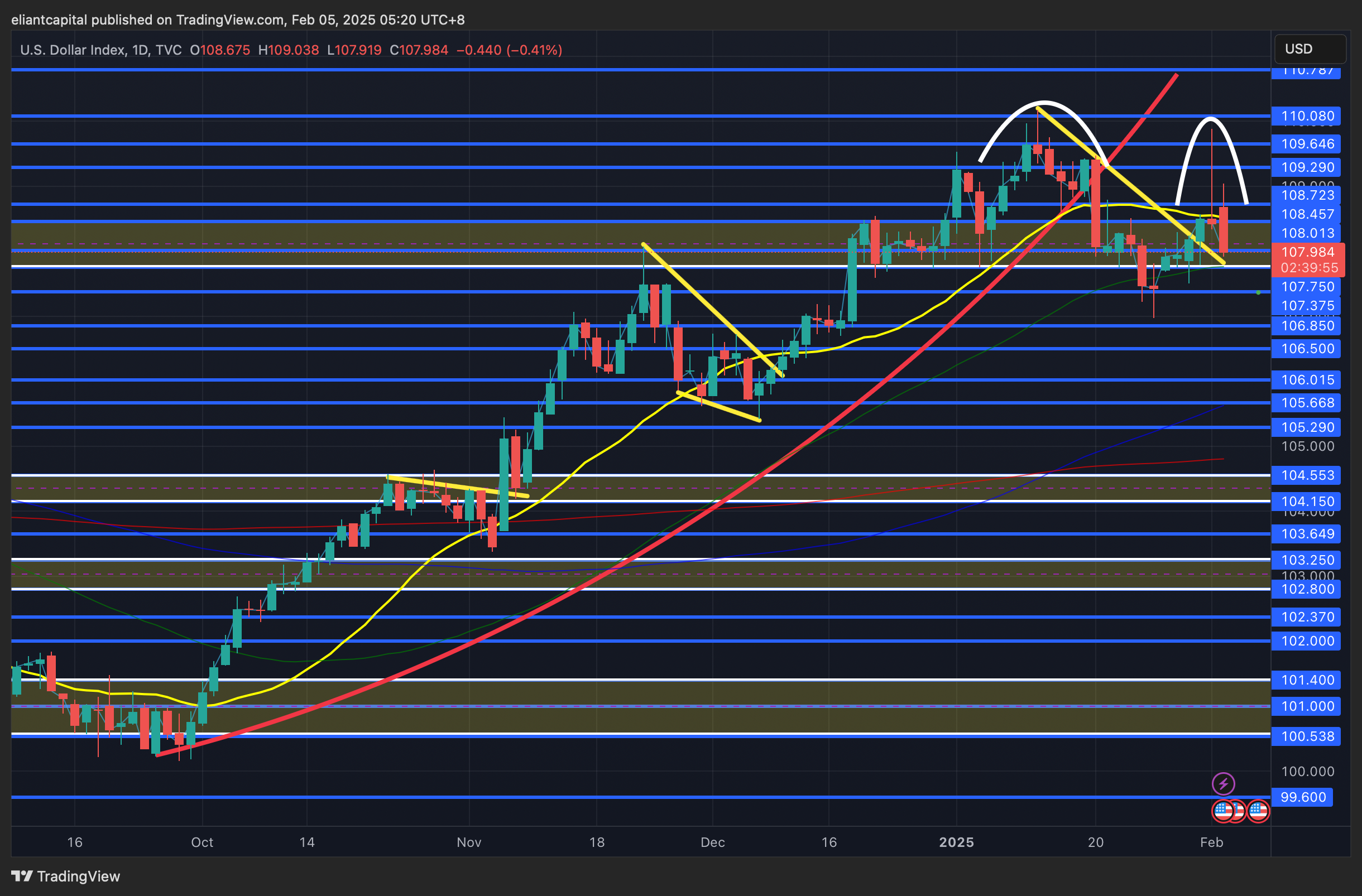1362x896 pixels.
Task: Click the 108.723 blue price tag
Action: [1307, 196]
